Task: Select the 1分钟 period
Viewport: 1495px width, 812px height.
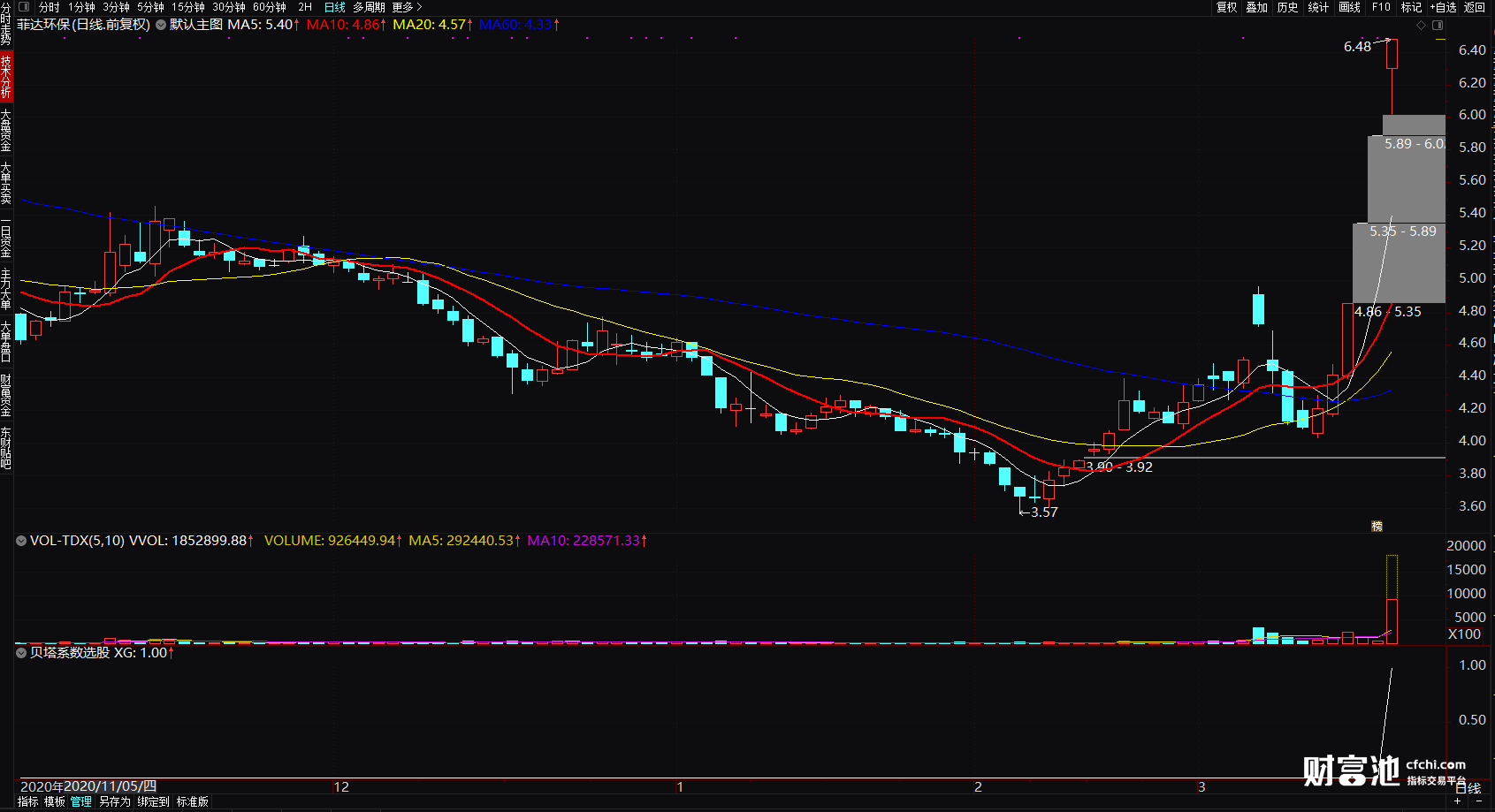Action: (x=81, y=7)
